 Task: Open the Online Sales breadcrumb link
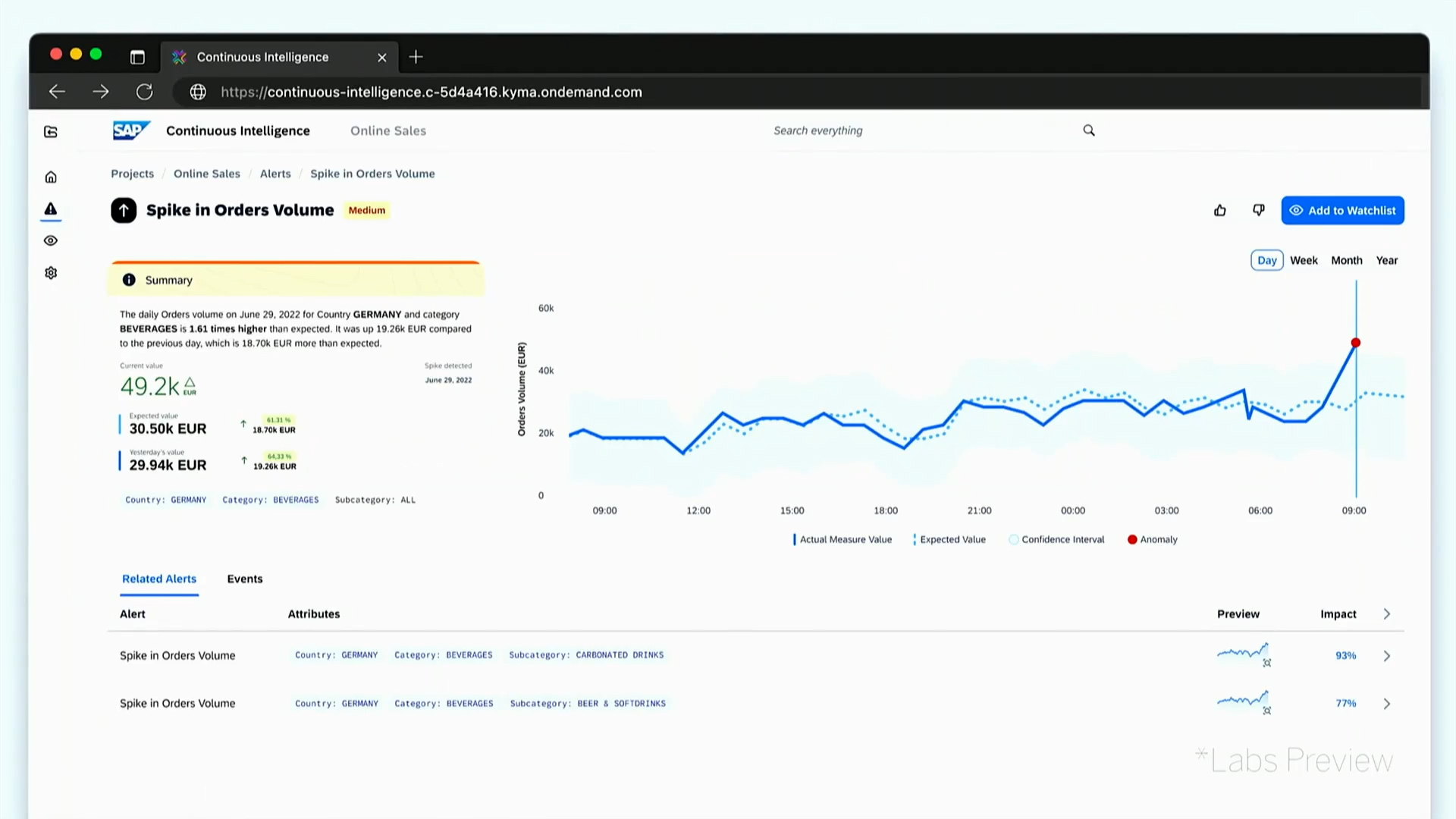click(x=206, y=174)
